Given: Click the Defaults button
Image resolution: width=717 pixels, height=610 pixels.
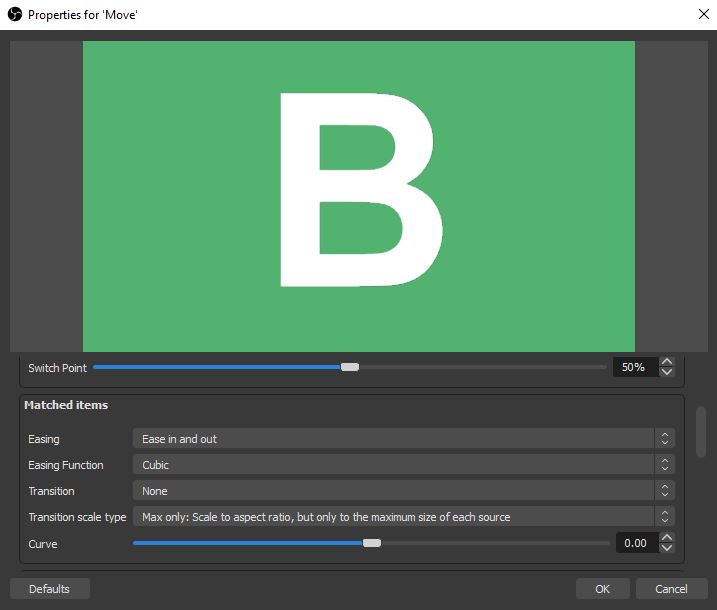Looking at the screenshot, I should (x=50, y=589).
